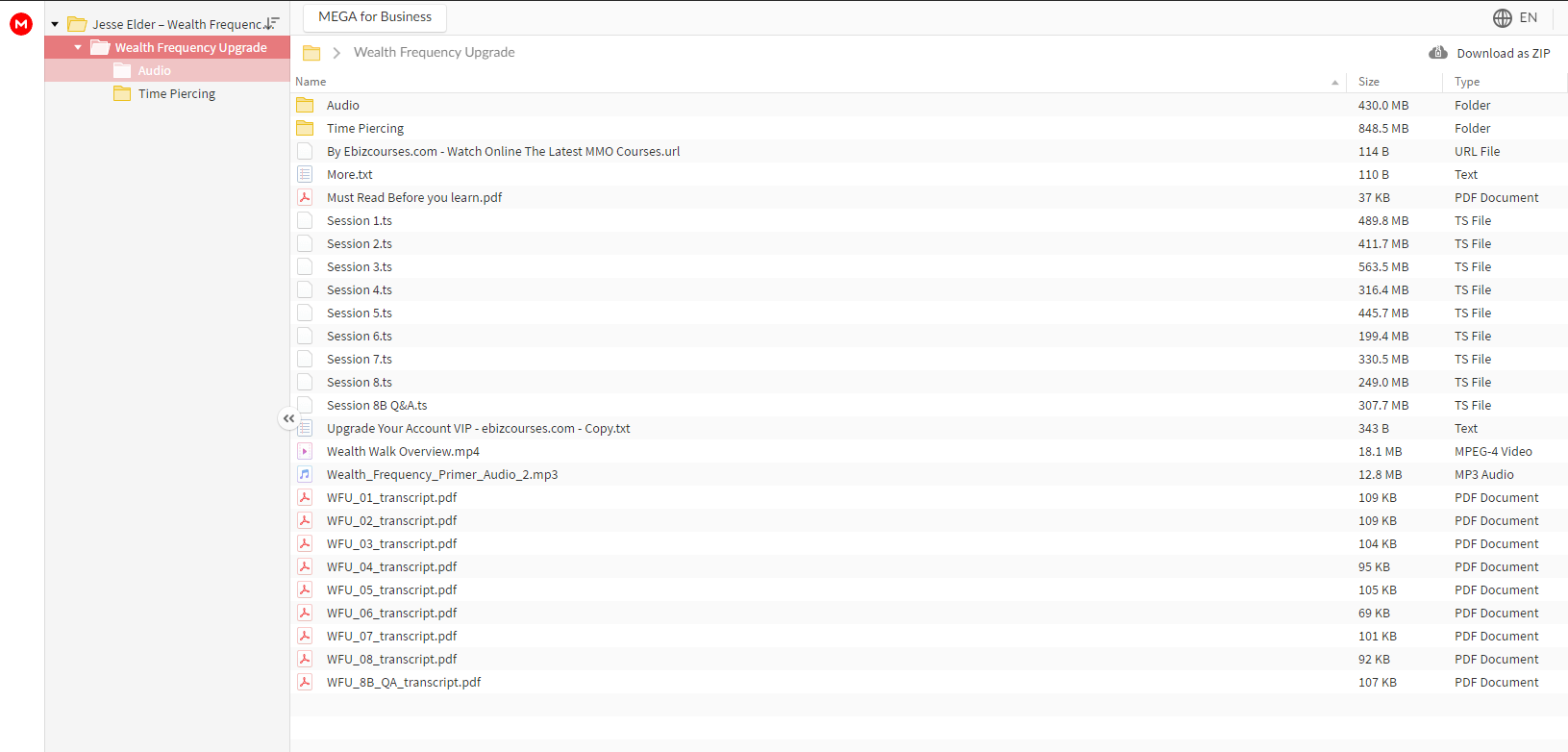This screenshot has height=752, width=1568.
Task: Click file icon beside Session 1.ts
Action: (x=305, y=220)
